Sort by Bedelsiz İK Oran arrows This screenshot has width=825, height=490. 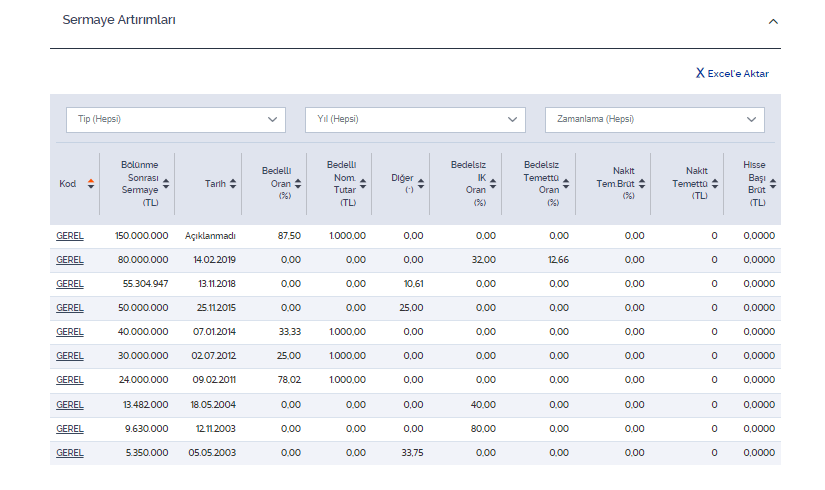click(493, 184)
